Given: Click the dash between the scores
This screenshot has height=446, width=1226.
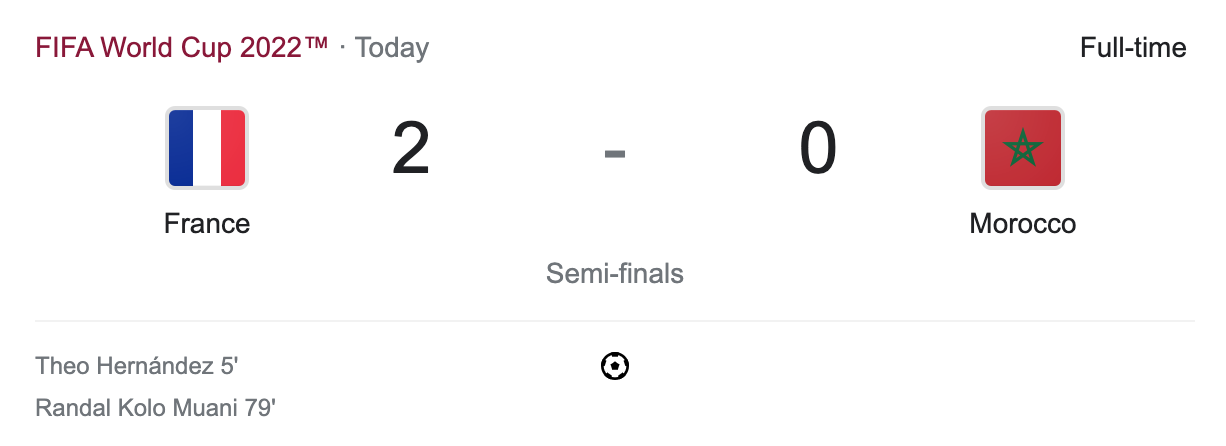Looking at the screenshot, I should (x=614, y=153).
